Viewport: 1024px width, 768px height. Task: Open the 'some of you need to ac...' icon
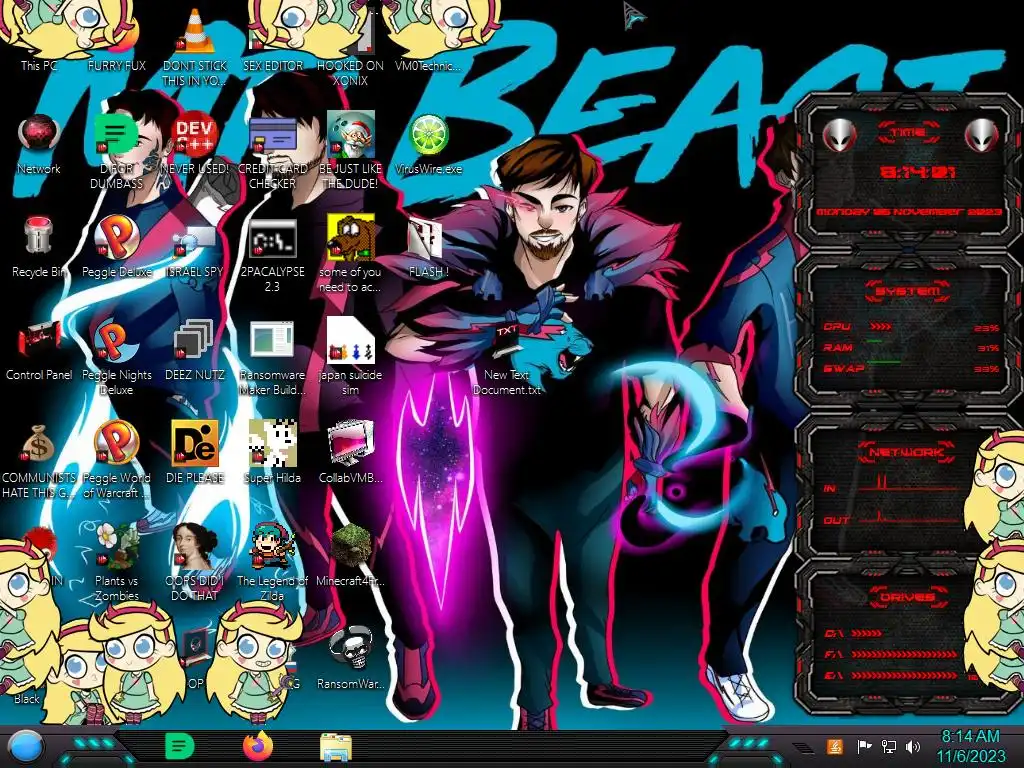click(x=350, y=253)
